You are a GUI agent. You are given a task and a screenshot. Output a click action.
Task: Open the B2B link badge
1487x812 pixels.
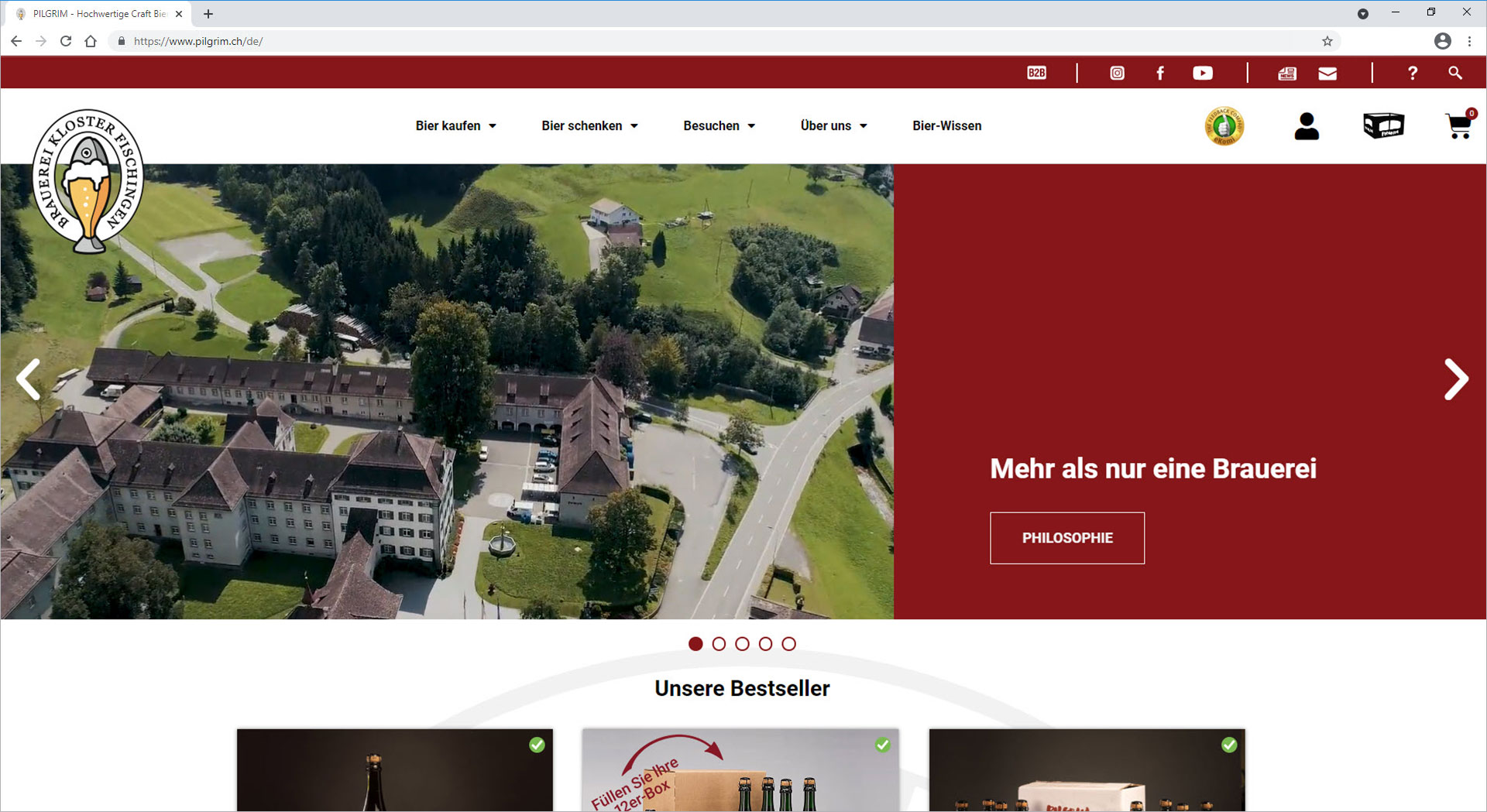point(1036,73)
